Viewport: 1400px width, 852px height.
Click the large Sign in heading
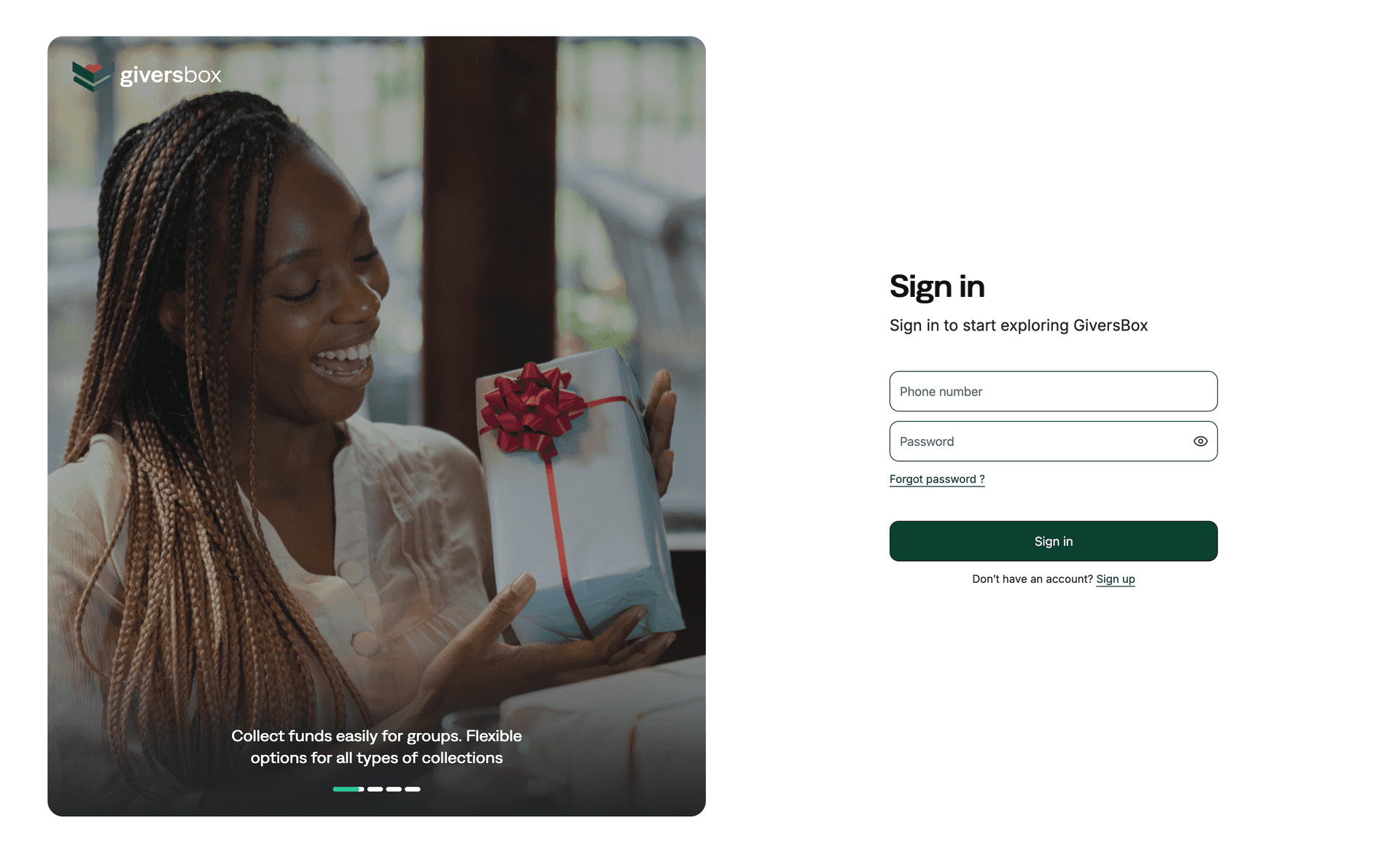click(x=937, y=287)
